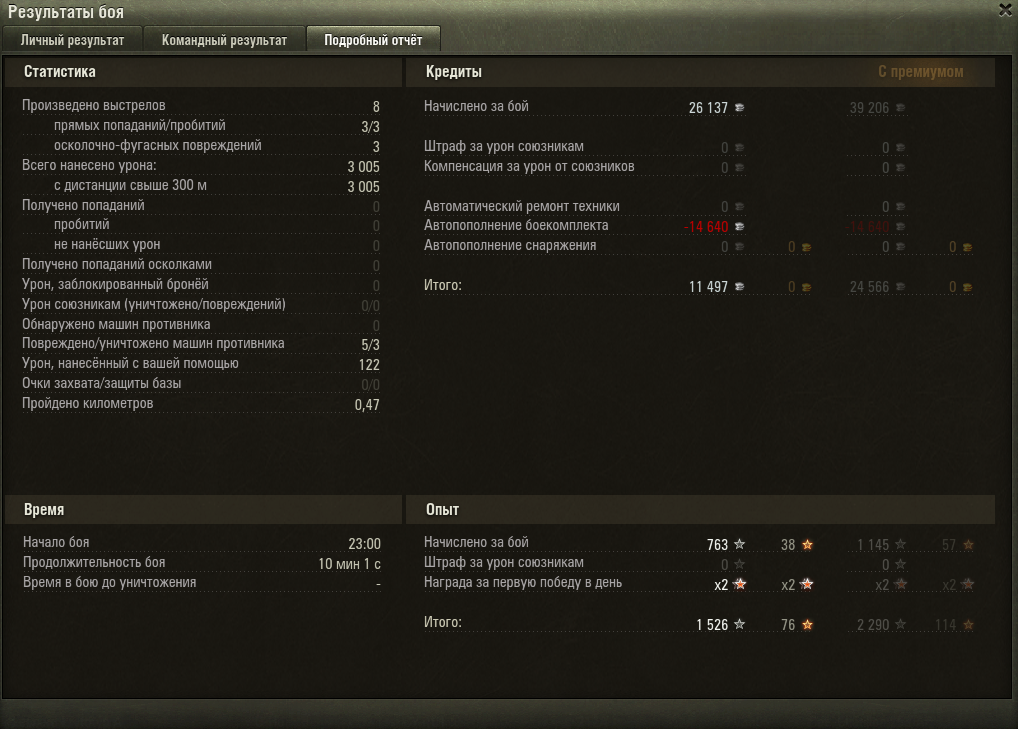
Task: Click x2 first victory bonus star icon
Action: pyautogui.click(x=739, y=584)
